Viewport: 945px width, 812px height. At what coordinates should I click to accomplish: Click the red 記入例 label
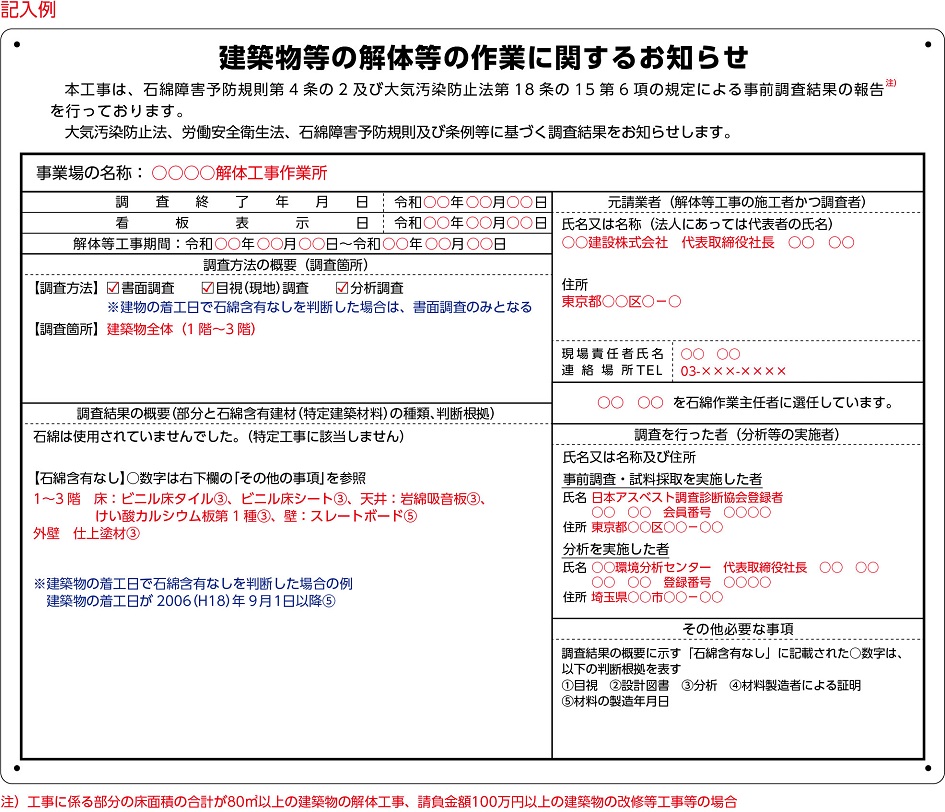point(28,10)
